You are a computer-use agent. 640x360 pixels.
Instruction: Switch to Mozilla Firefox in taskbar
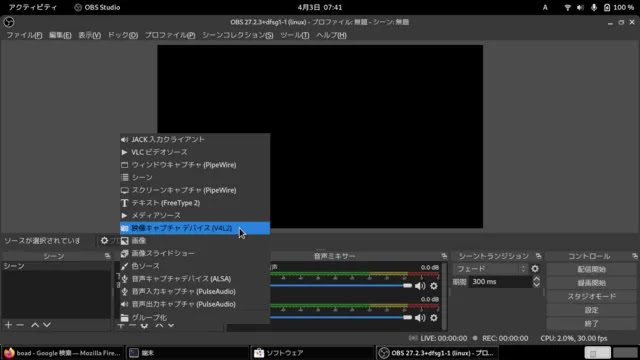63,353
